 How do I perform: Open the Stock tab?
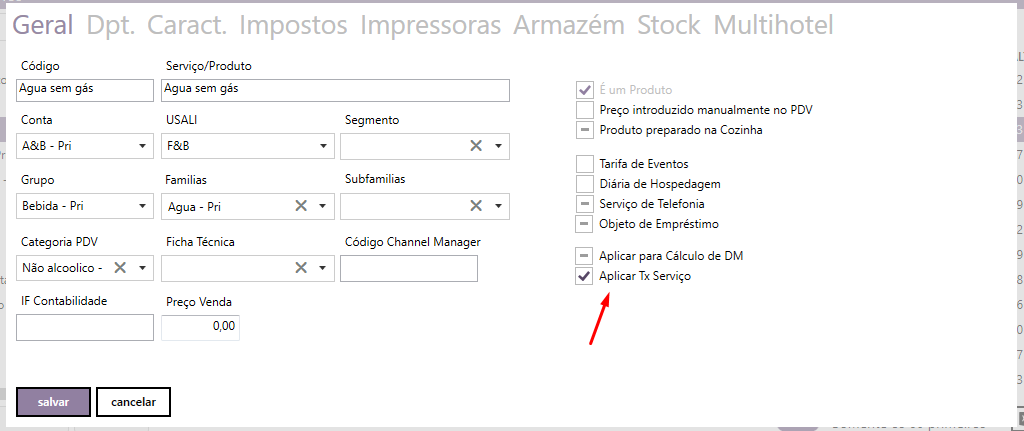pyautogui.click(x=669, y=25)
